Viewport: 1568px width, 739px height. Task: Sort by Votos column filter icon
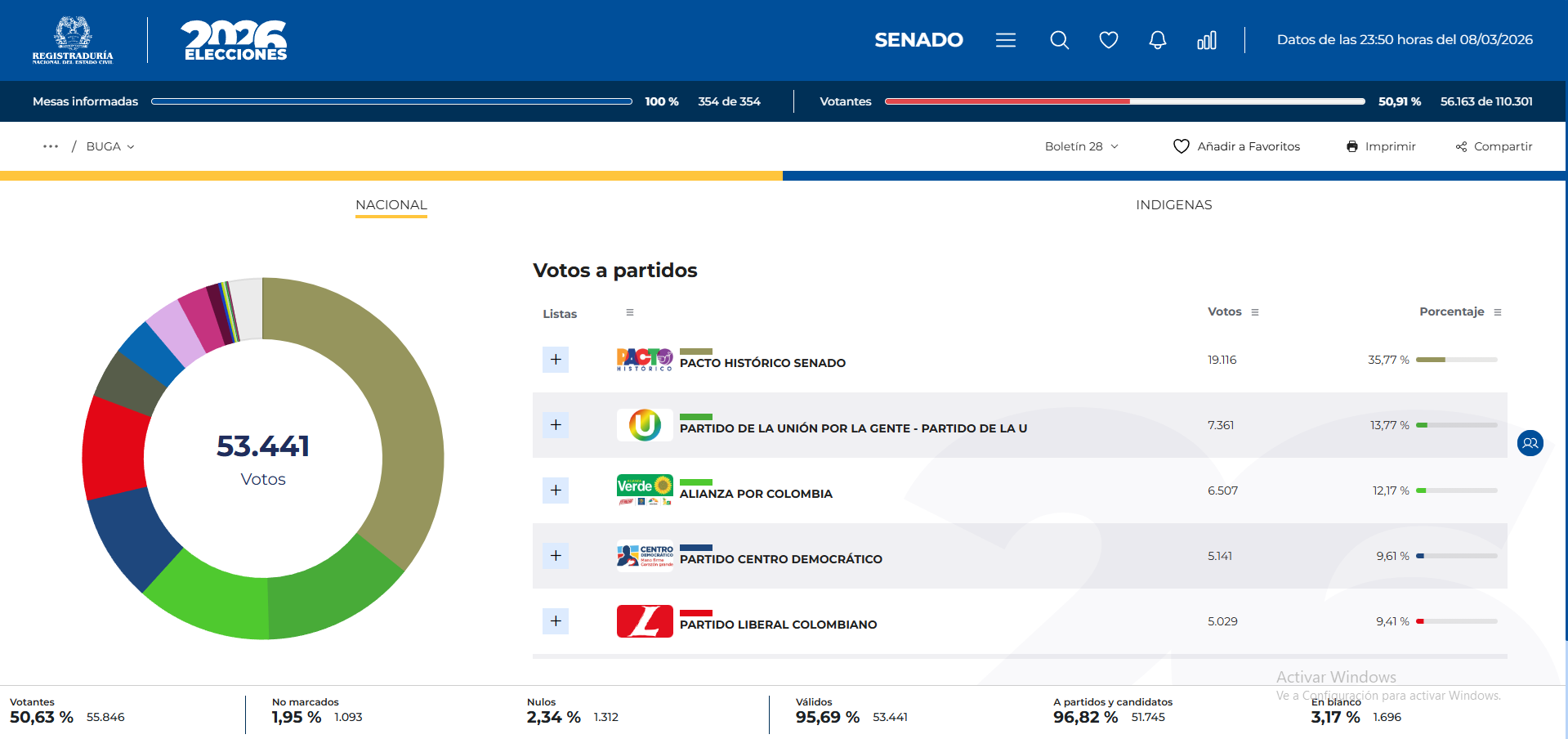coord(1254,312)
